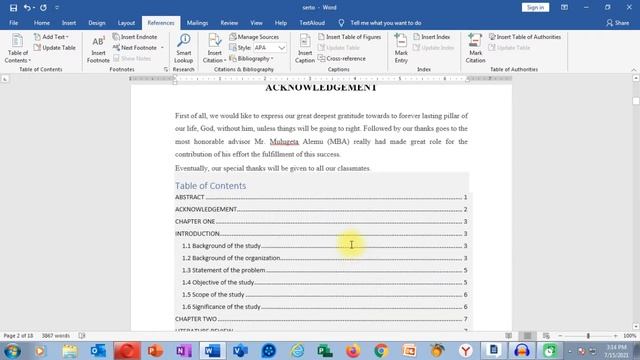Open Google Chrome from the taskbar
Viewport: 640px width, 360px height.
click(x=381, y=351)
